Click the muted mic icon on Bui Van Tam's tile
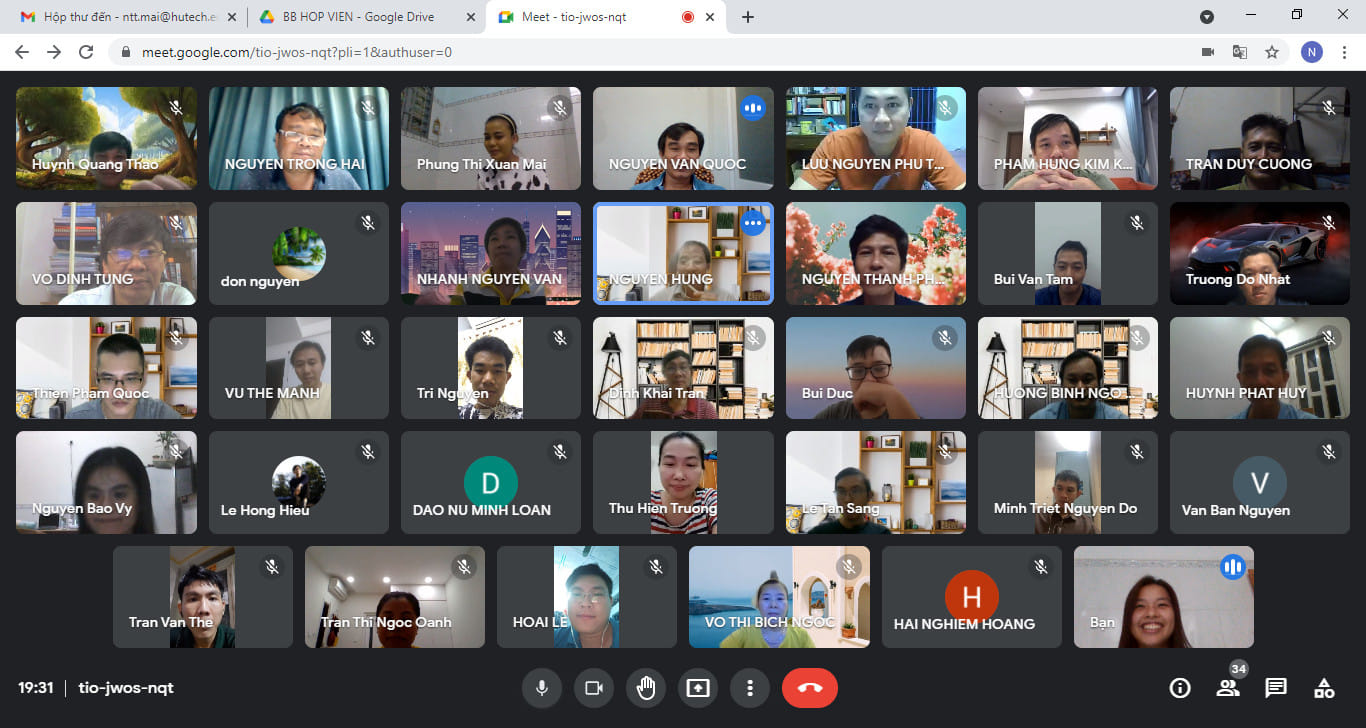The image size is (1366, 728). pyautogui.click(x=1137, y=223)
